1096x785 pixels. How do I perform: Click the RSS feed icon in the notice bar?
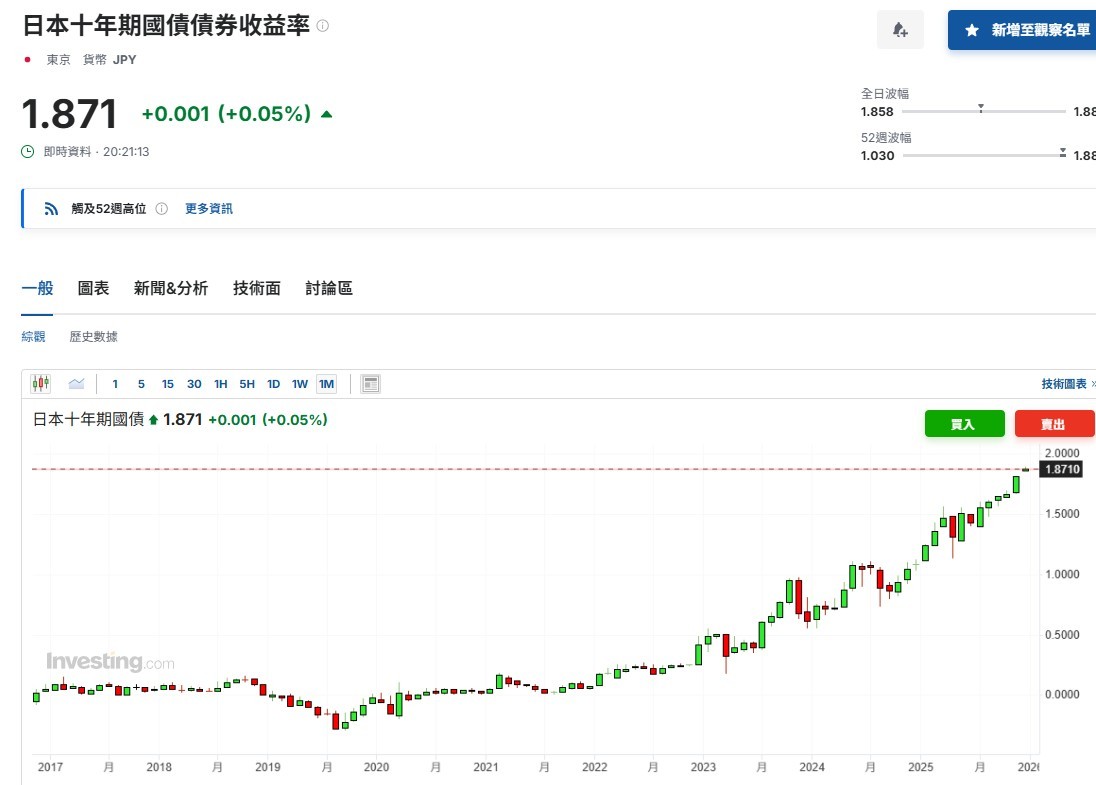(52, 209)
